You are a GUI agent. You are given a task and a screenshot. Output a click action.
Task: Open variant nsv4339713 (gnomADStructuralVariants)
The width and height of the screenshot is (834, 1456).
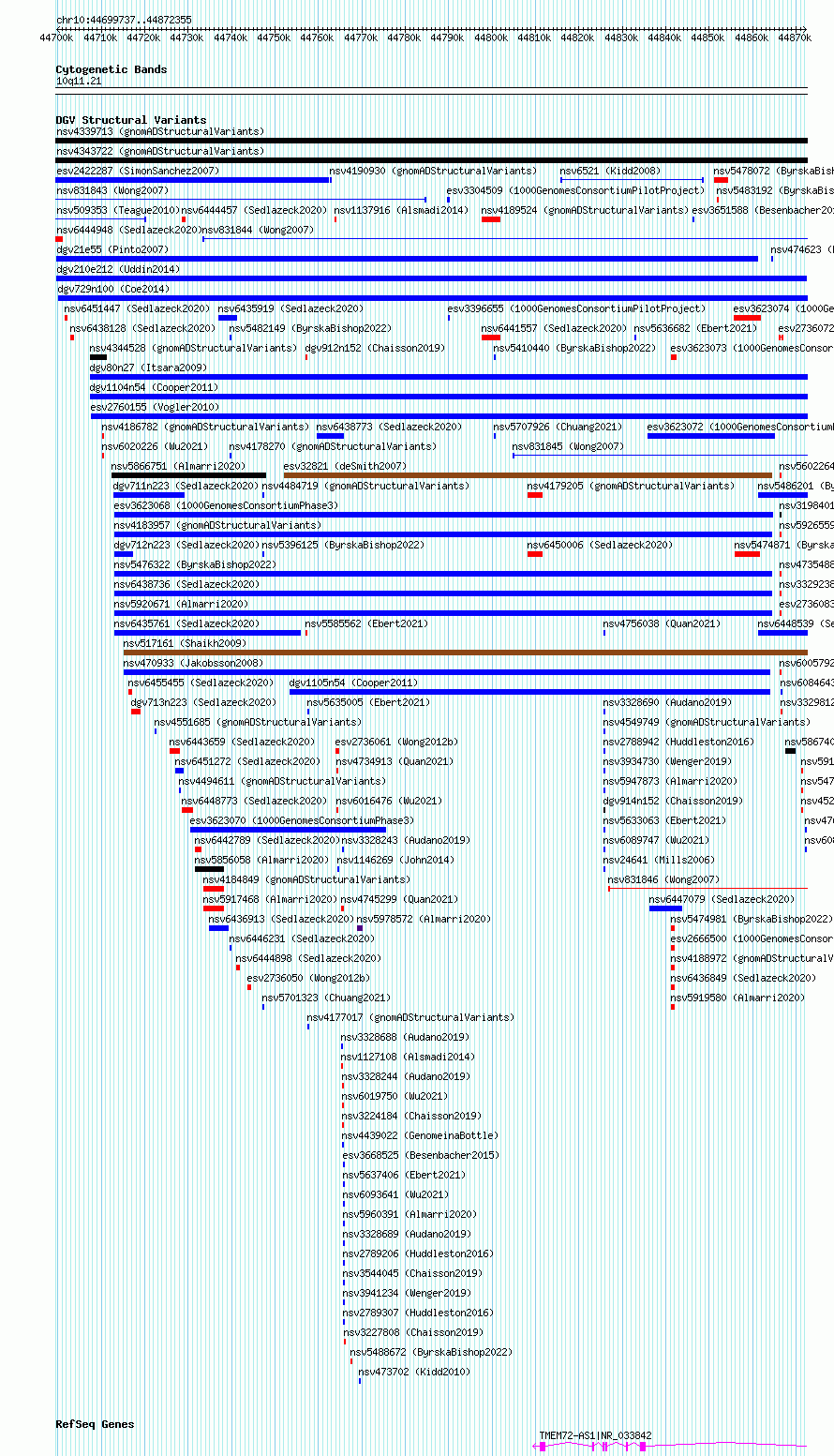pos(160,131)
